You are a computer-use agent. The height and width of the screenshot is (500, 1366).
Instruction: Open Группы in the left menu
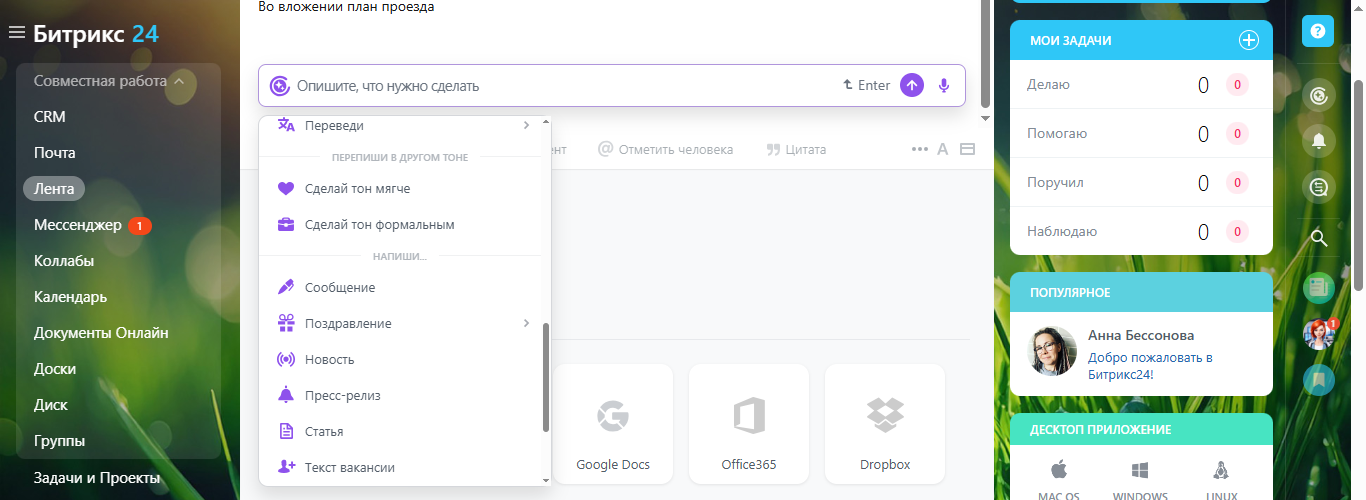59,440
